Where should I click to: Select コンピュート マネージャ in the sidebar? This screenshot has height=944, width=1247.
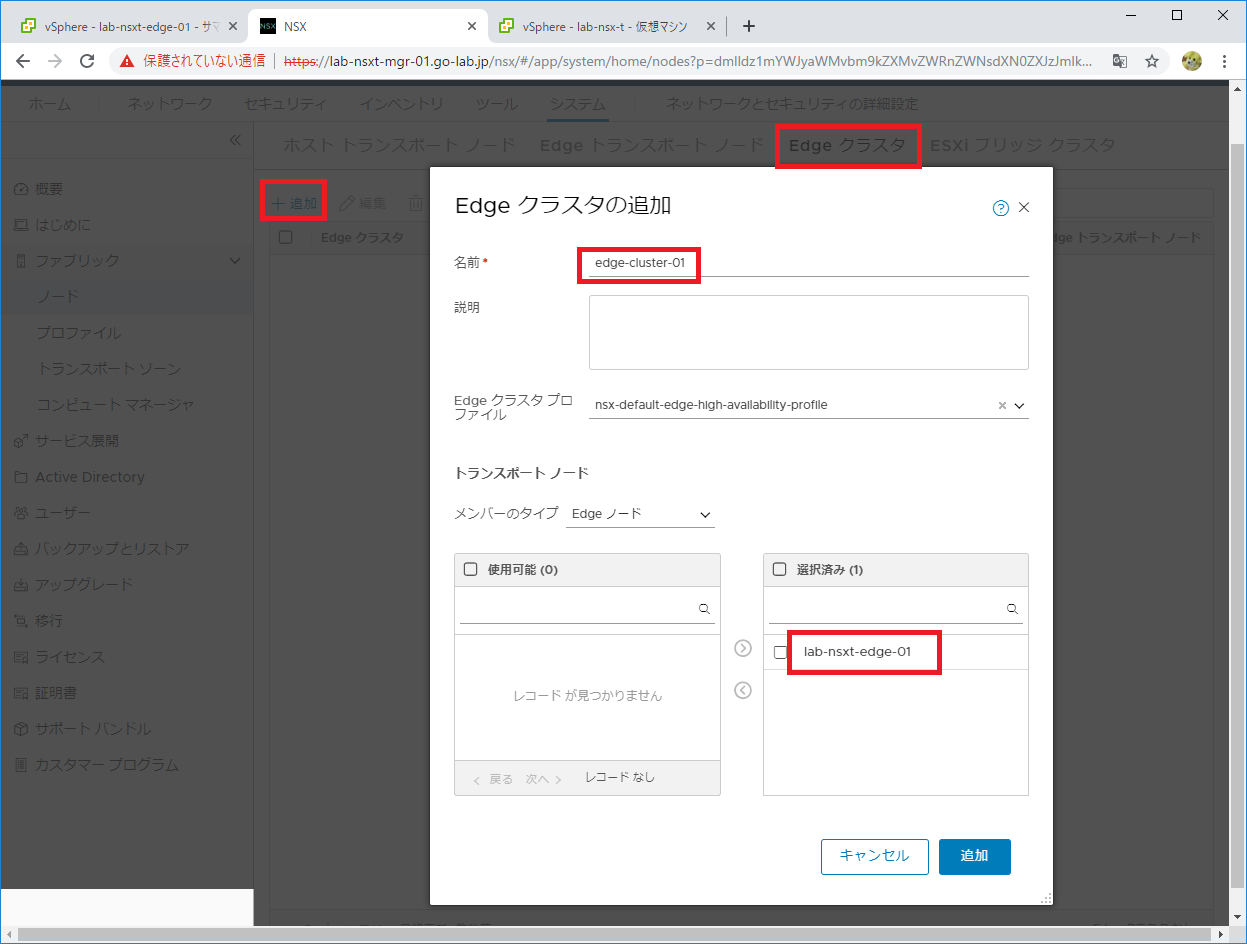click(115, 405)
